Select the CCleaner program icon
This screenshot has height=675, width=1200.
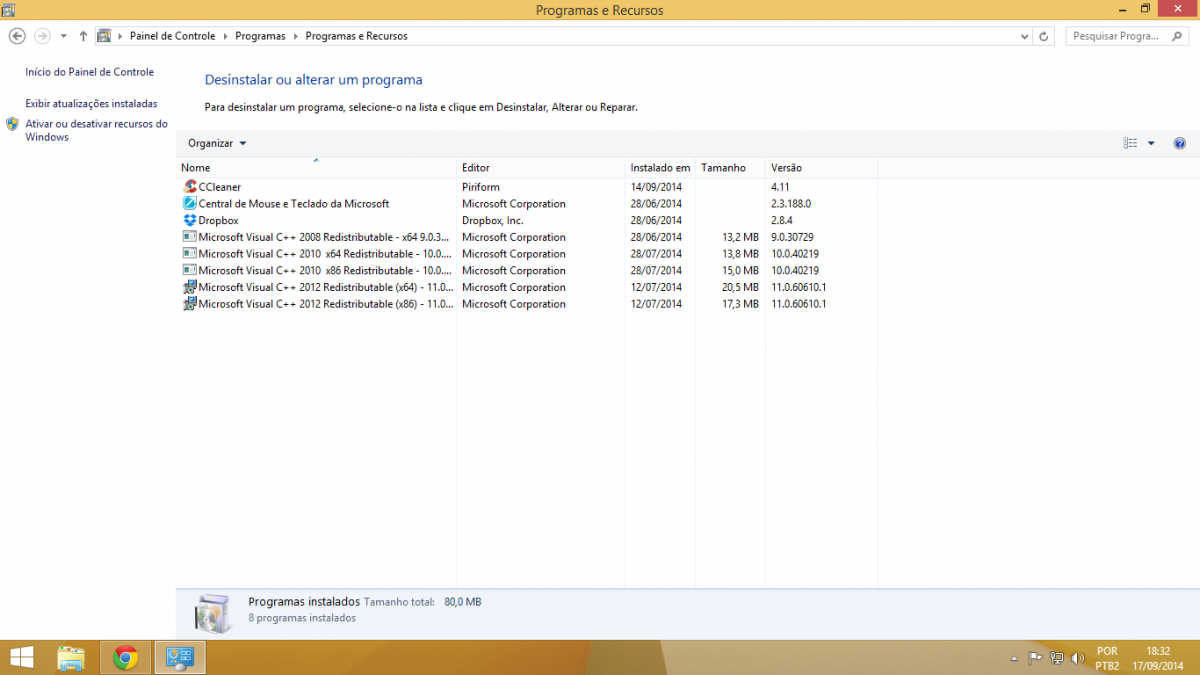(x=190, y=187)
